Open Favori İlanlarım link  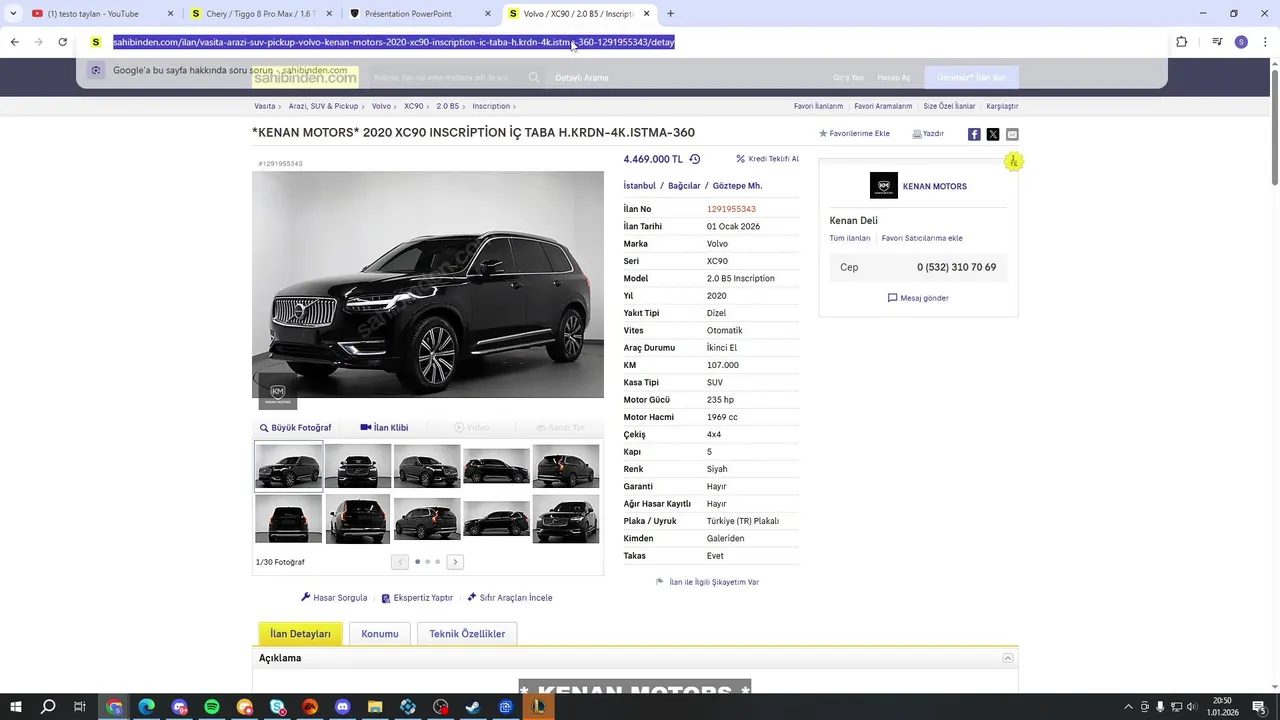[818, 106]
